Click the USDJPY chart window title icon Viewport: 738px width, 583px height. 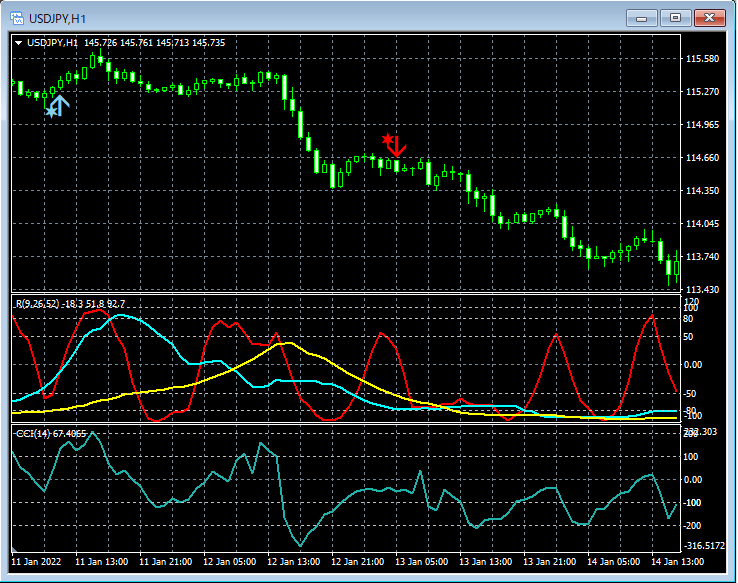(x=17, y=18)
